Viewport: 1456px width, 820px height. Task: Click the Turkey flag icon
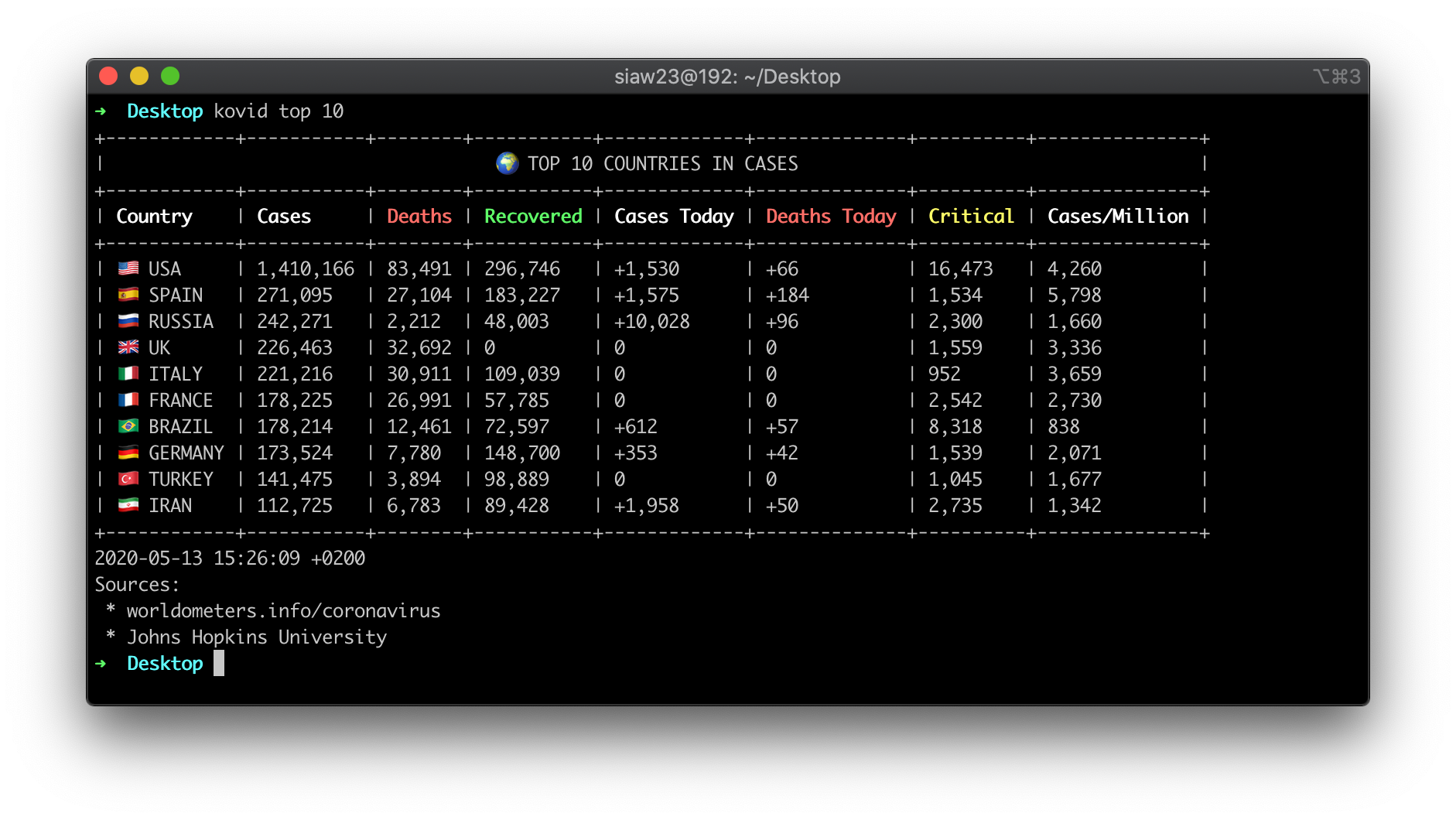(x=128, y=479)
